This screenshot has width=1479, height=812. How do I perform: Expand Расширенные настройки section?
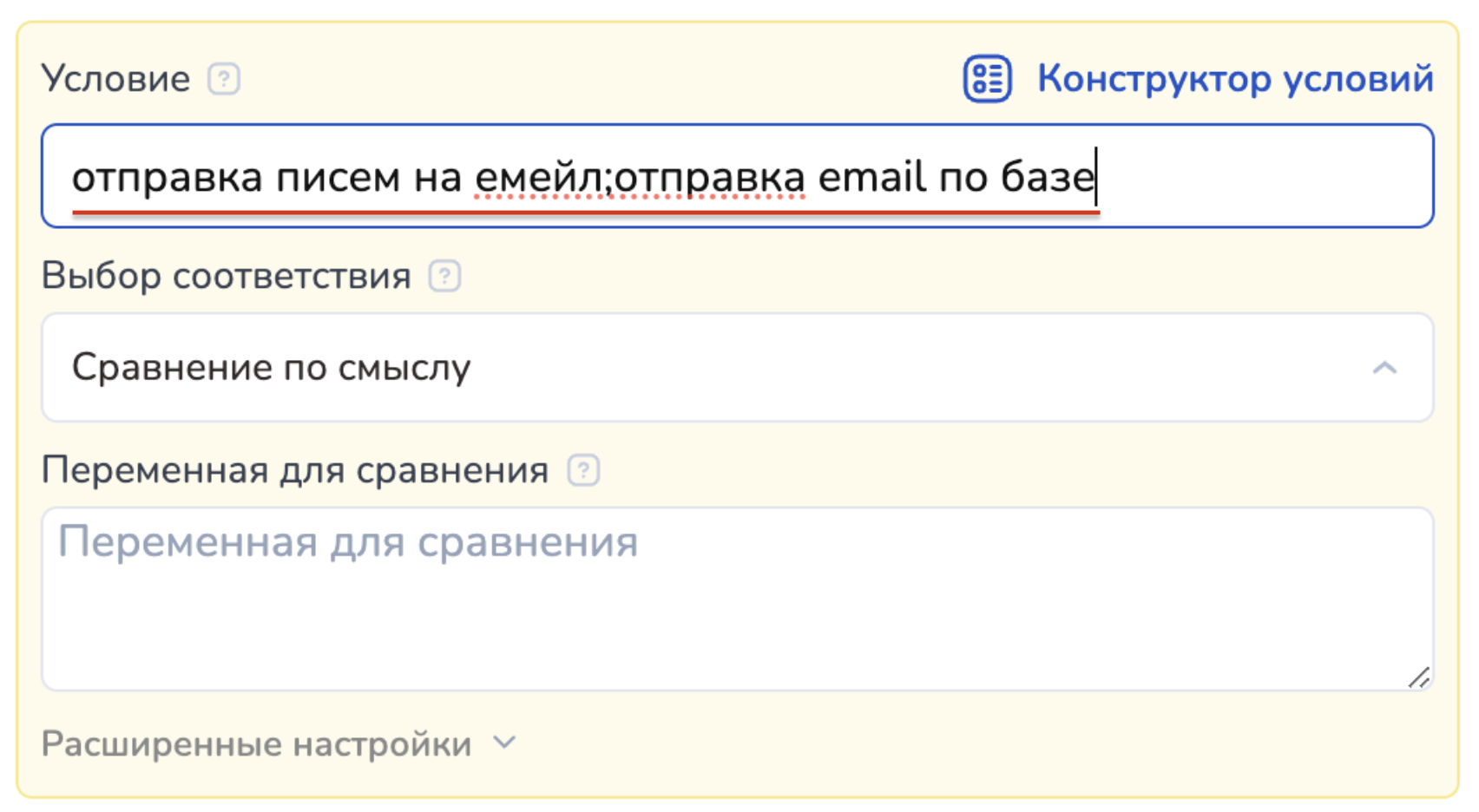click(257, 744)
